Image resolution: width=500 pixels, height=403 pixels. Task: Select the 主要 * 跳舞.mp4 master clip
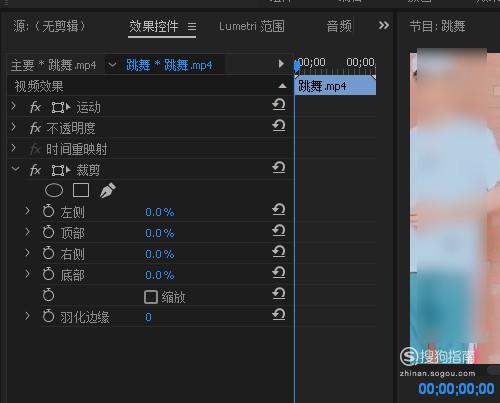(54, 65)
